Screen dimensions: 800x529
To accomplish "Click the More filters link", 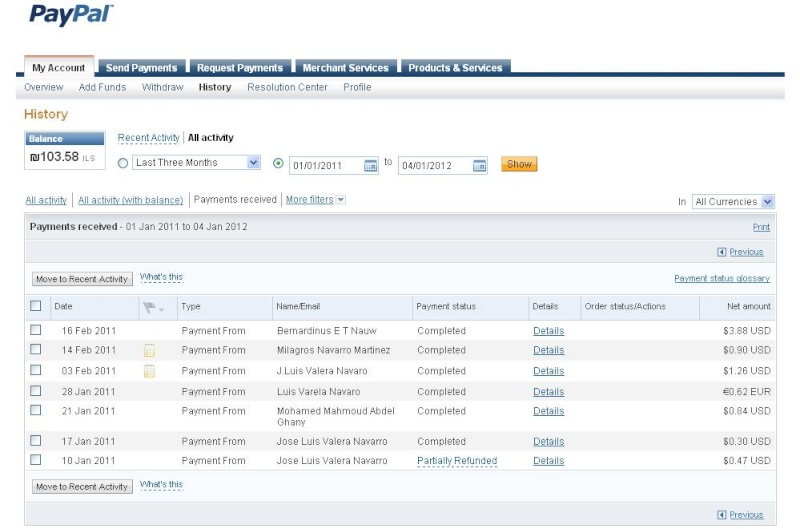I will [310, 199].
